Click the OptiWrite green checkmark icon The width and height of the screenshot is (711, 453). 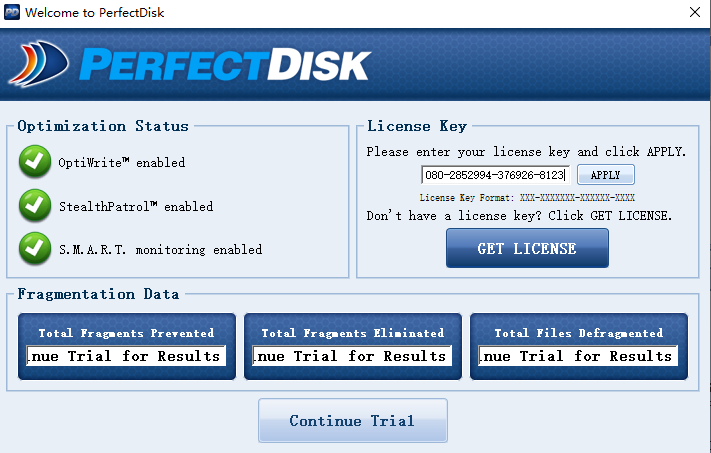35,161
